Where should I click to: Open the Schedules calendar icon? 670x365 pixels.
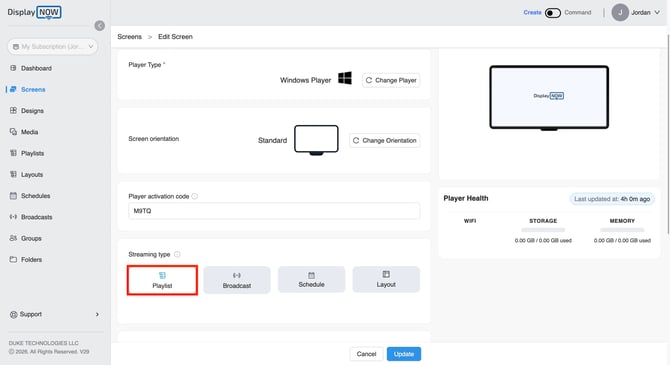(x=13, y=196)
